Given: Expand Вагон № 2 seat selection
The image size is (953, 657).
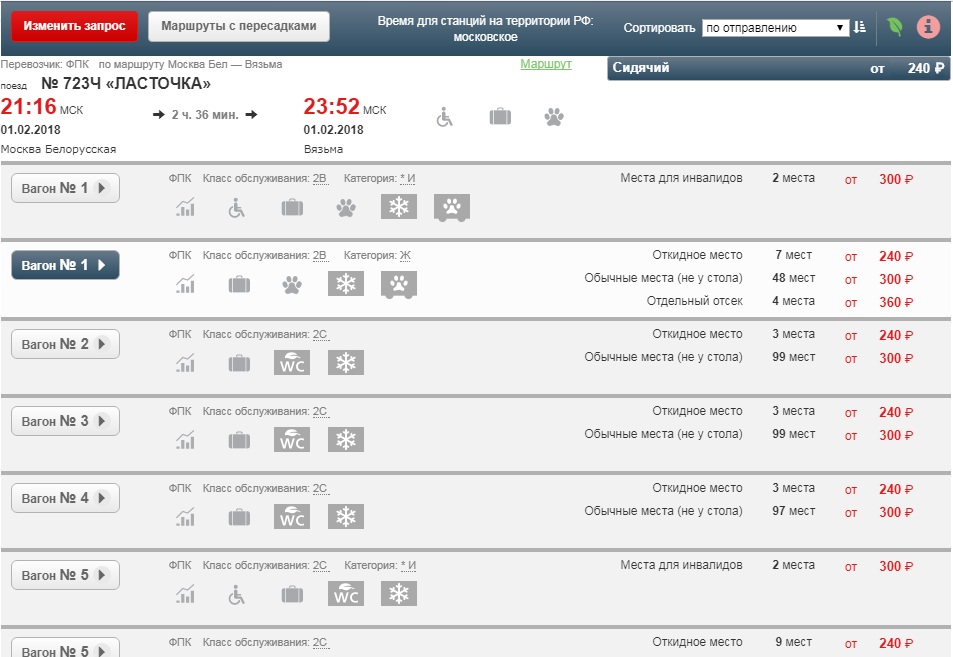Looking at the screenshot, I should pos(65,345).
